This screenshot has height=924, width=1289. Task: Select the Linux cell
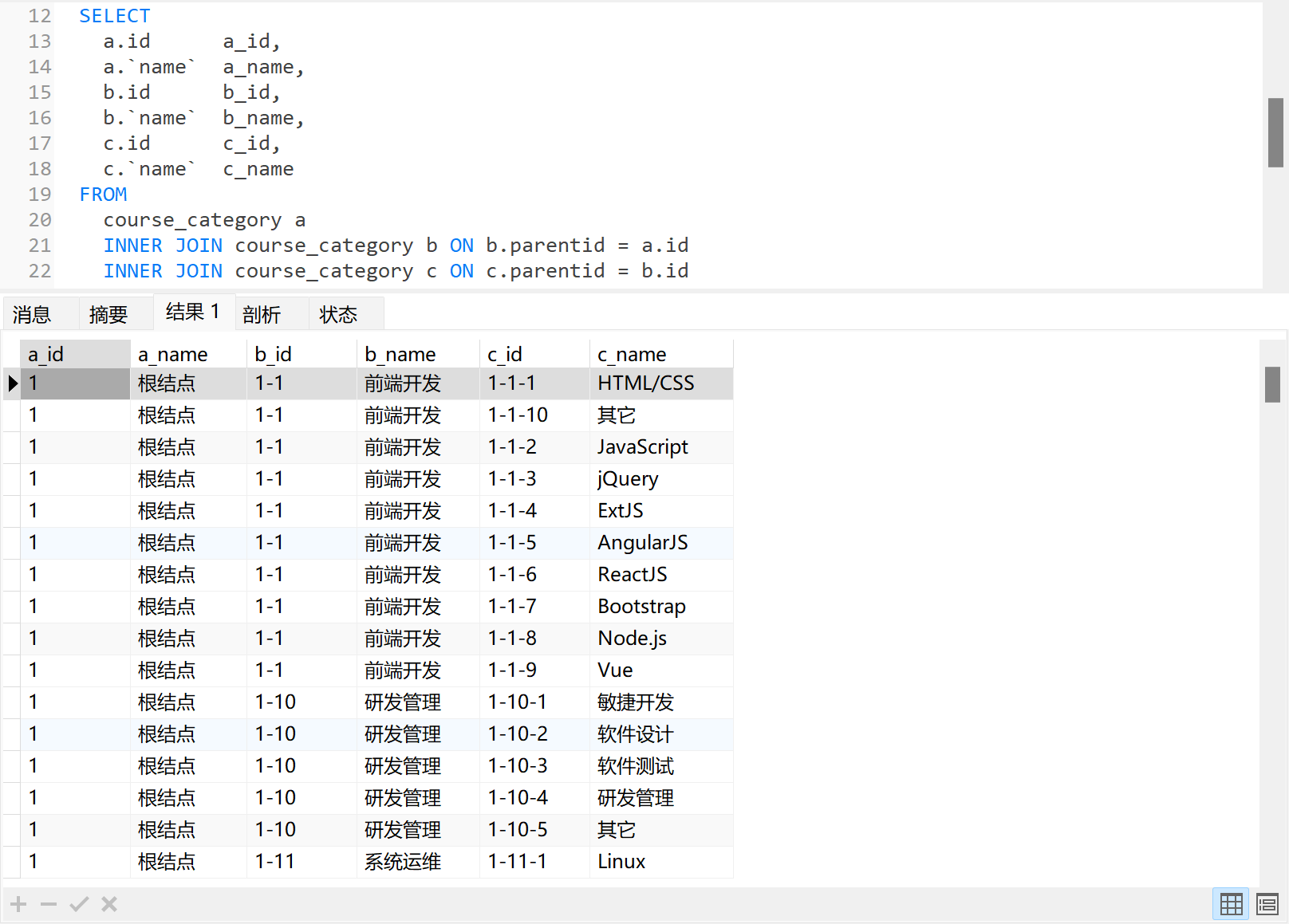(x=661, y=862)
